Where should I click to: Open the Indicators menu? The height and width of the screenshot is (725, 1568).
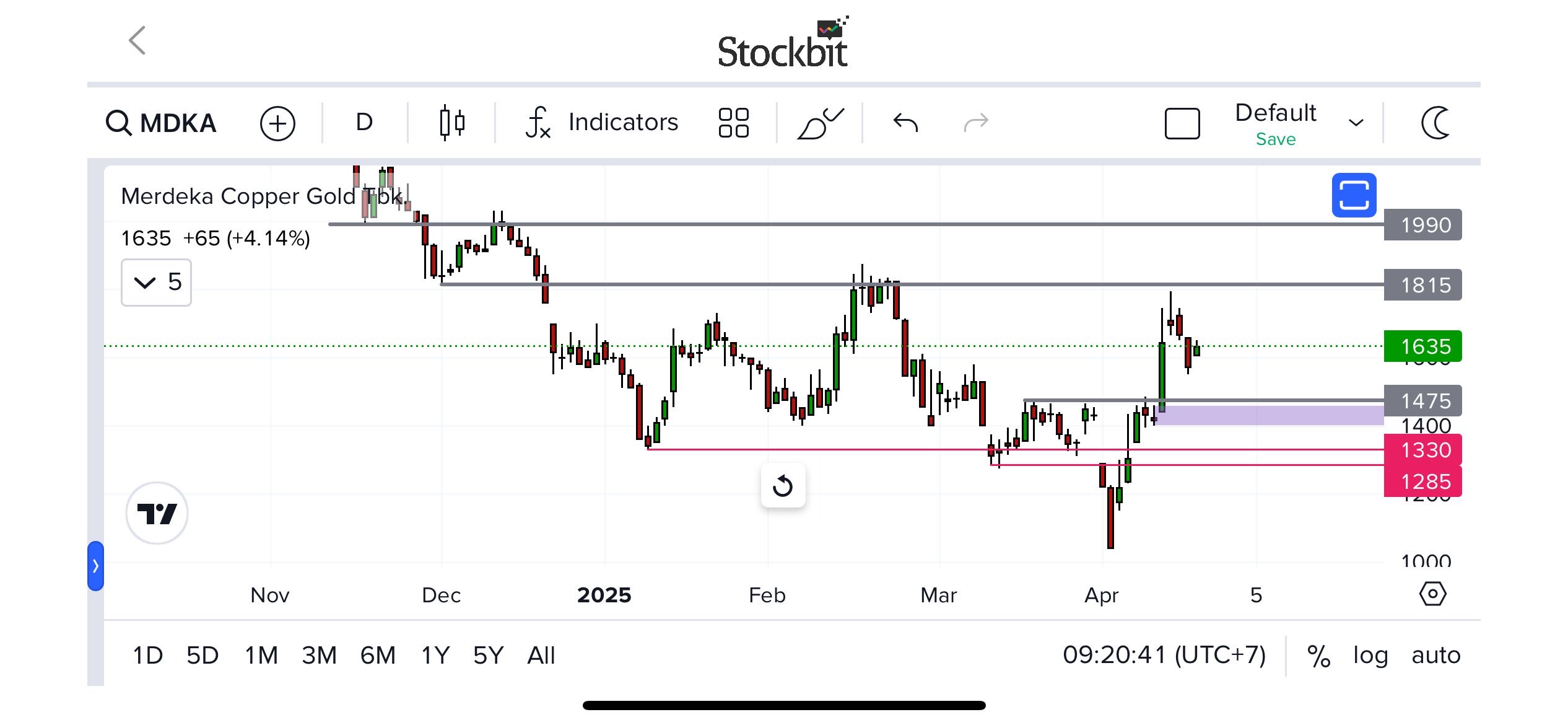click(x=602, y=122)
